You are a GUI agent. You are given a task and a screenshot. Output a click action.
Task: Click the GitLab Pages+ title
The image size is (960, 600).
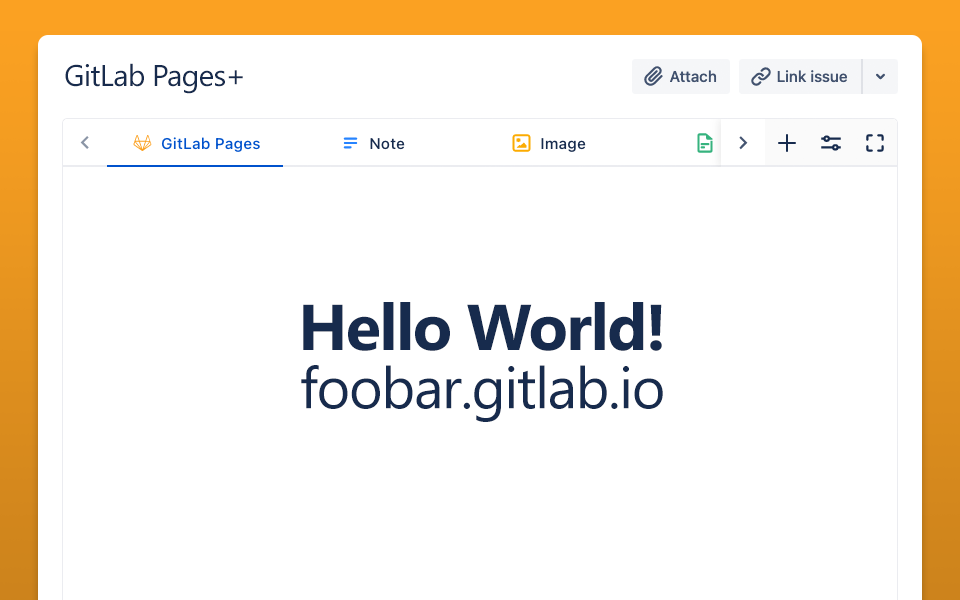point(154,77)
